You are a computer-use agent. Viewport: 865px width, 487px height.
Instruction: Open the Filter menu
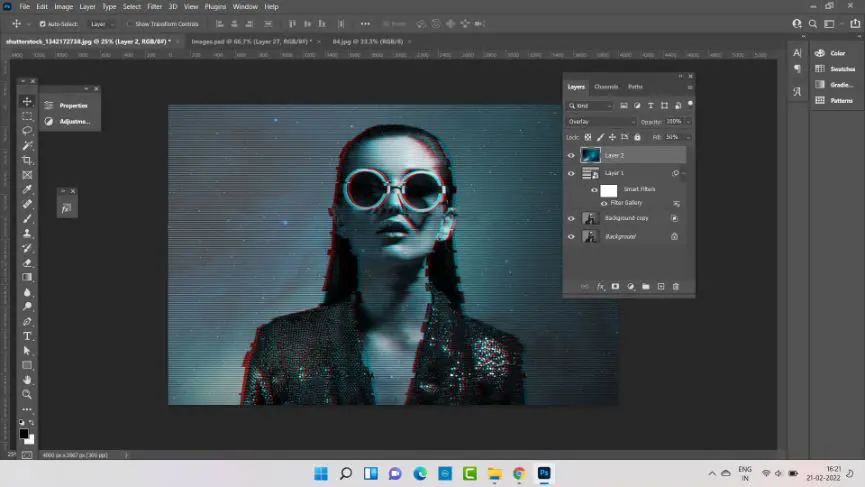click(154, 6)
